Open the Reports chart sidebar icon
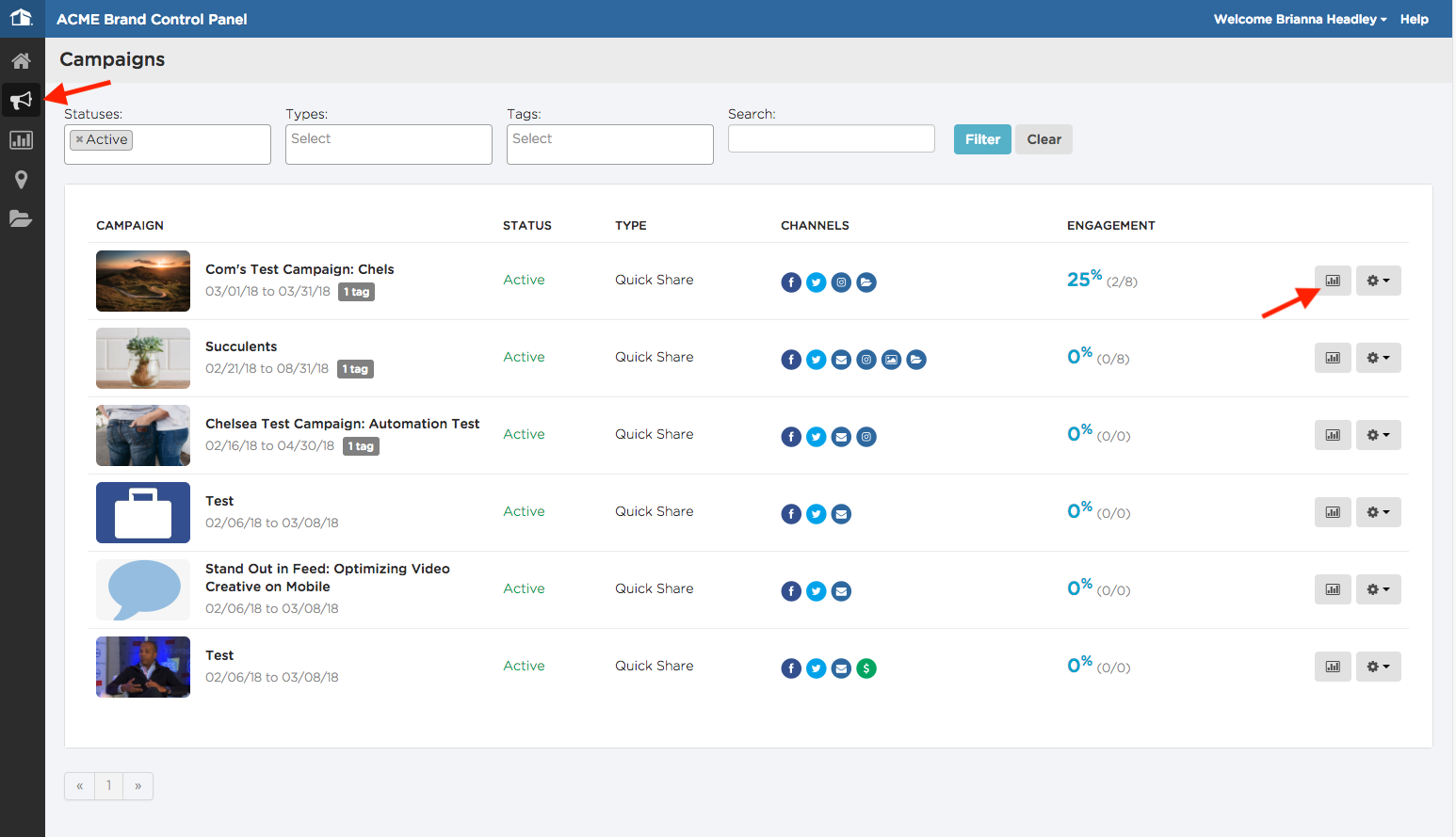 [21, 140]
